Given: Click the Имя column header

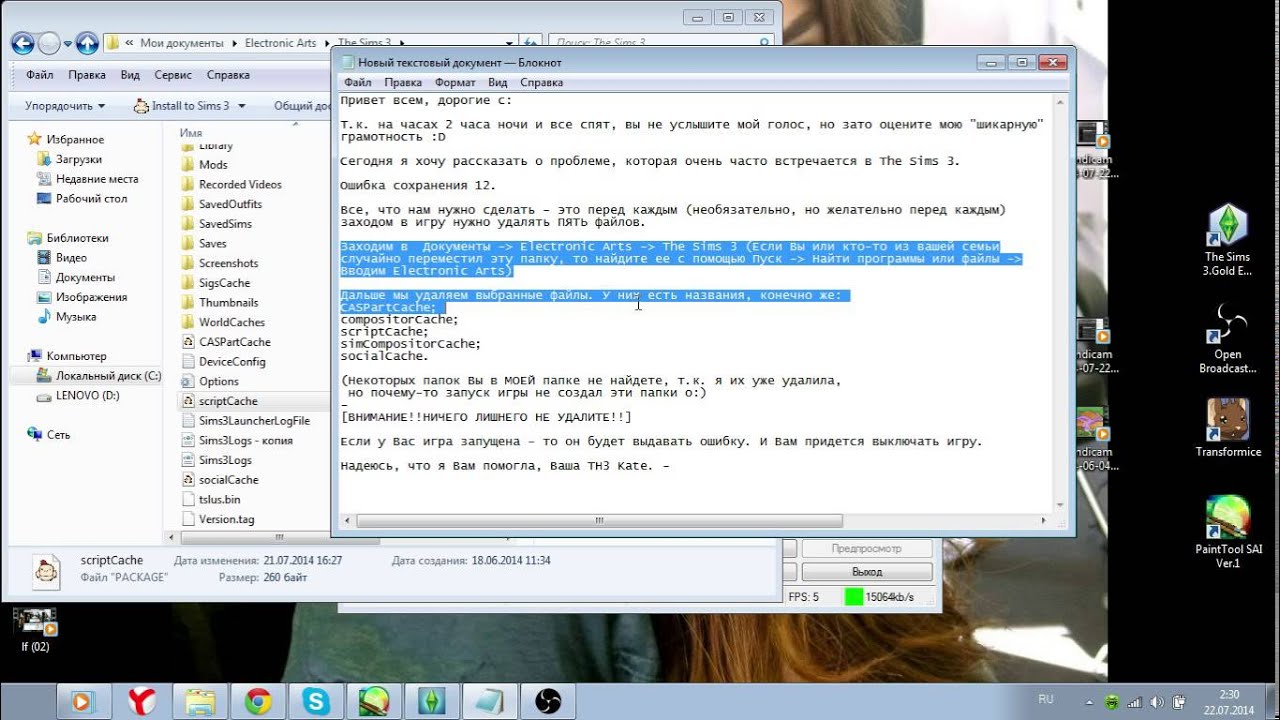Looking at the screenshot, I should (x=191, y=132).
